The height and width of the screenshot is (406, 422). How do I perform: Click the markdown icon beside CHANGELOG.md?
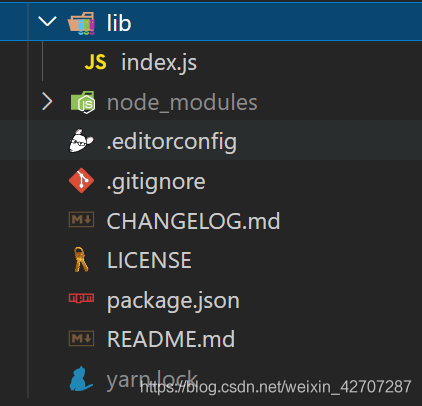point(81,220)
